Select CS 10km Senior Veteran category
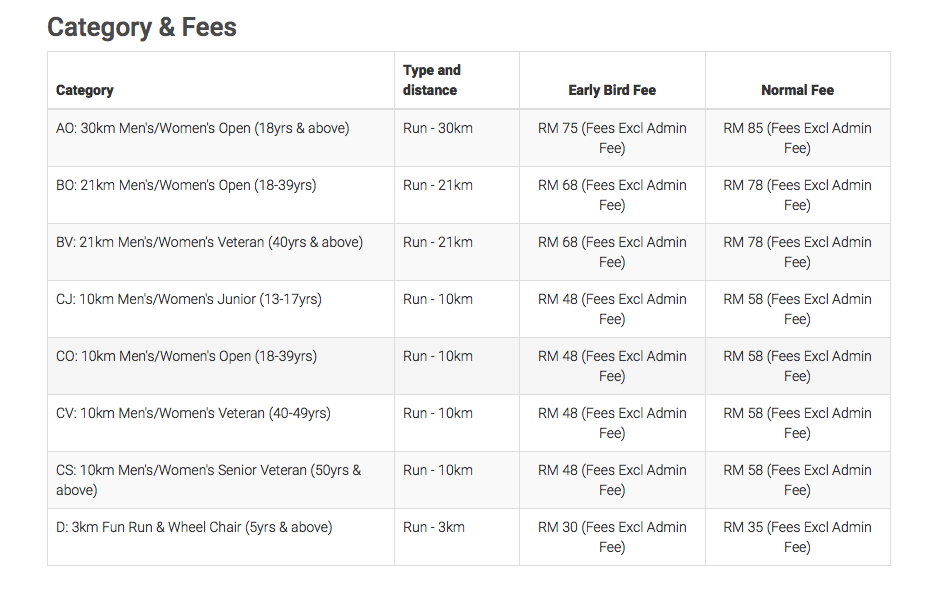The height and width of the screenshot is (603, 942). tap(208, 480)
